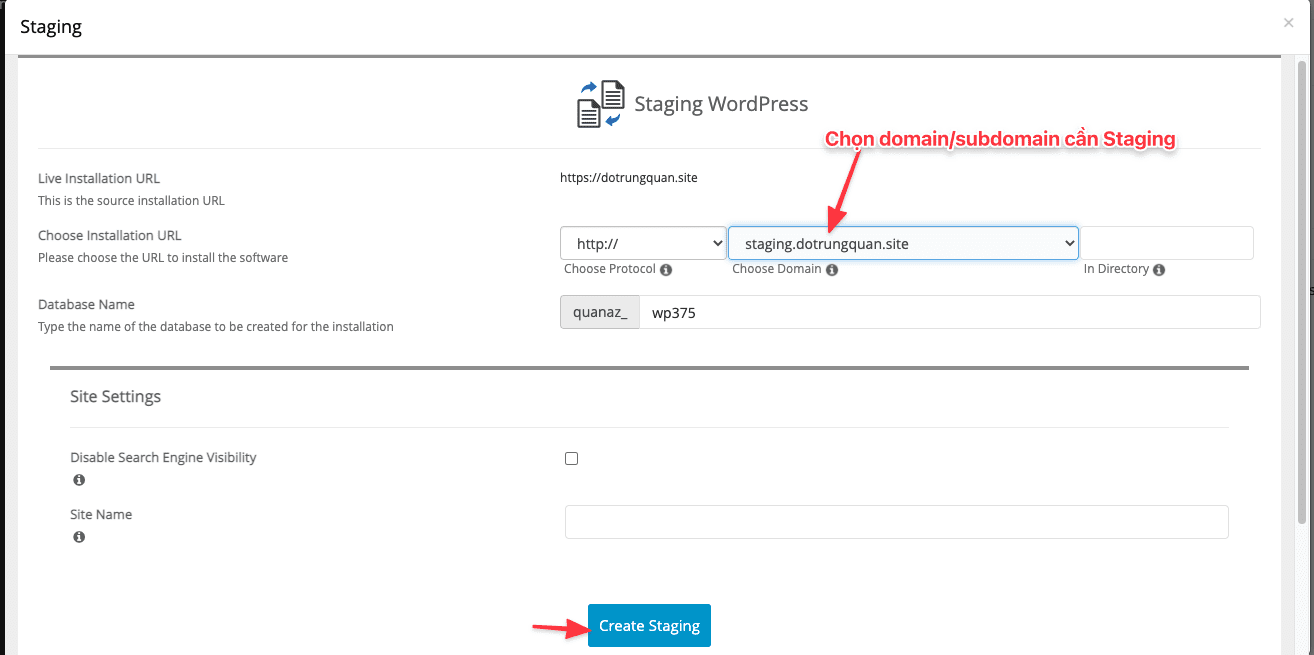This screenshot has height=655, width=1314.
Task: Click the quanaz_ database prefix label
Action: tap(599, 311)
